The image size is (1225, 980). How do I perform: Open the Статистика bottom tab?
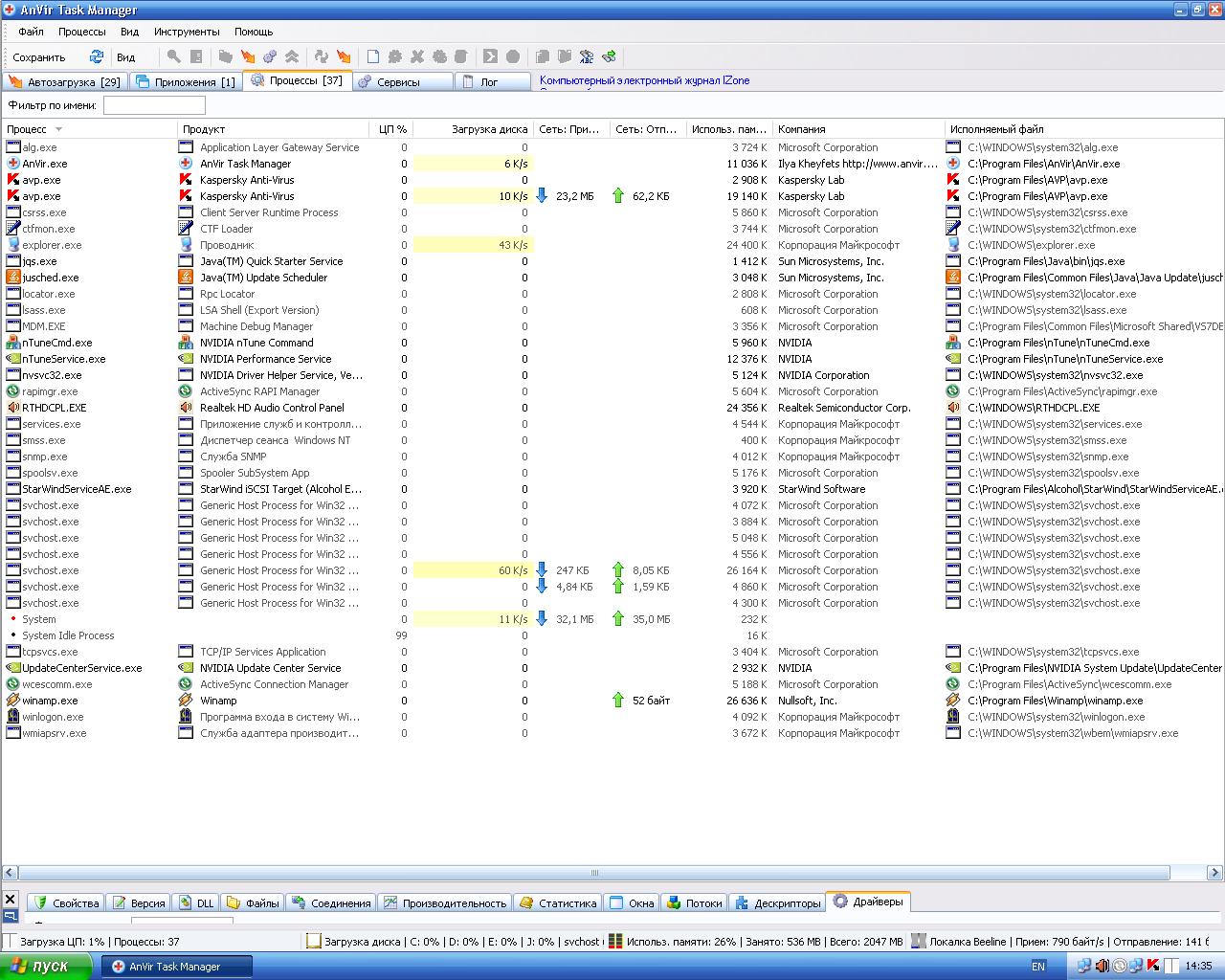(558, 902)
